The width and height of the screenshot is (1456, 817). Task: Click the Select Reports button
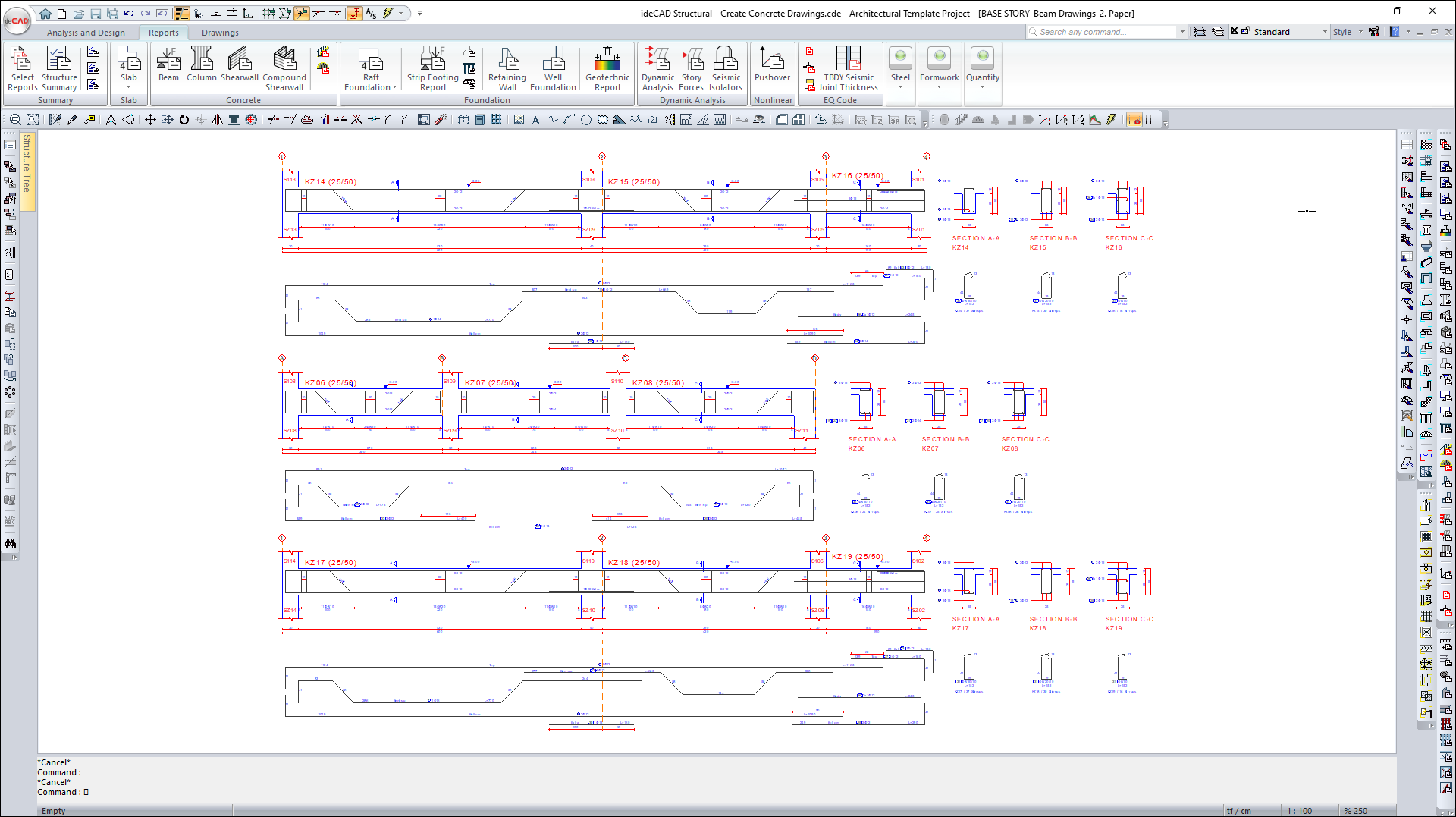[x=23, y=68]
